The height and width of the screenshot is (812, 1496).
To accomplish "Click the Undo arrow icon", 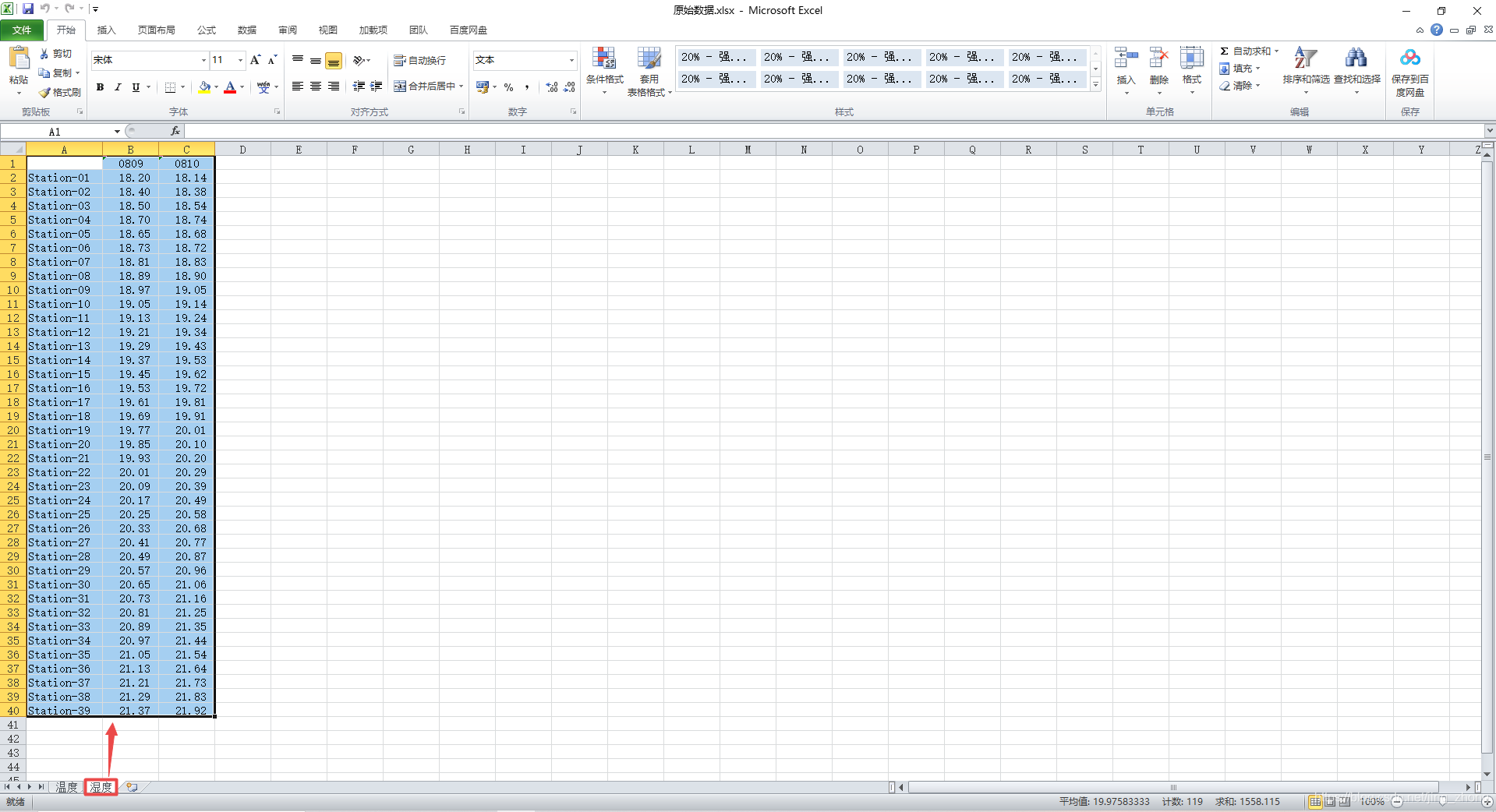I will click(x=45, y=9).
